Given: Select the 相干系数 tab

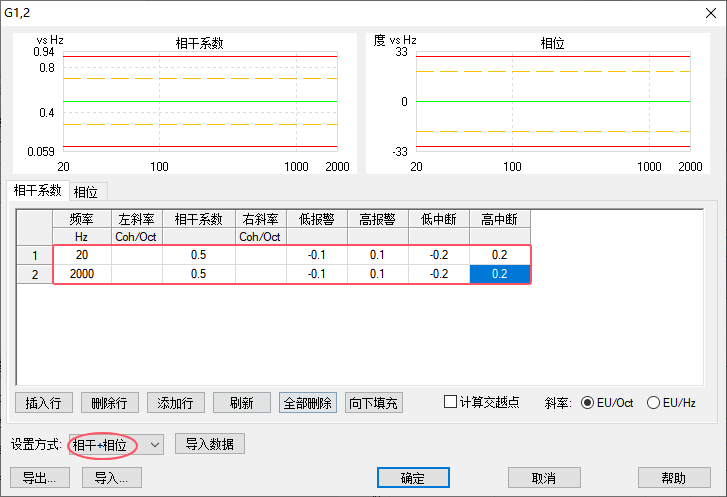Looking at the screenshot, I should pos(38,190).
